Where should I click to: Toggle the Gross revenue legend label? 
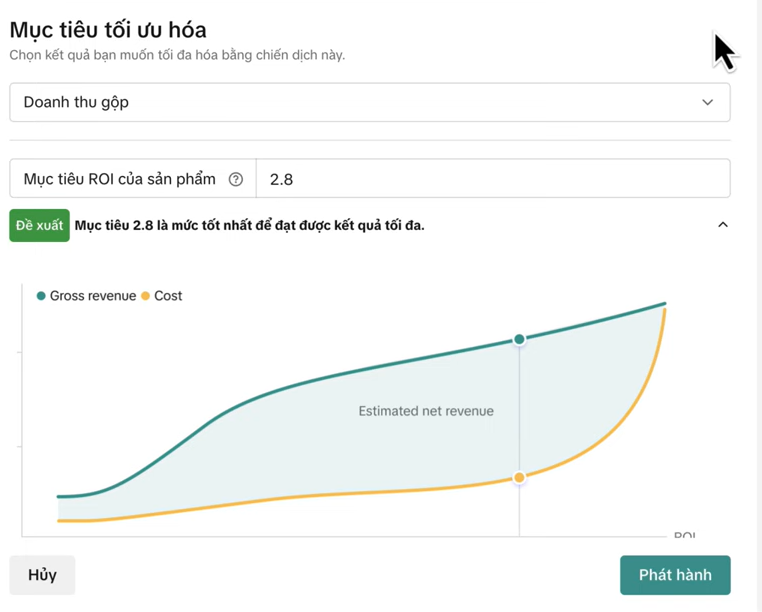92,296
